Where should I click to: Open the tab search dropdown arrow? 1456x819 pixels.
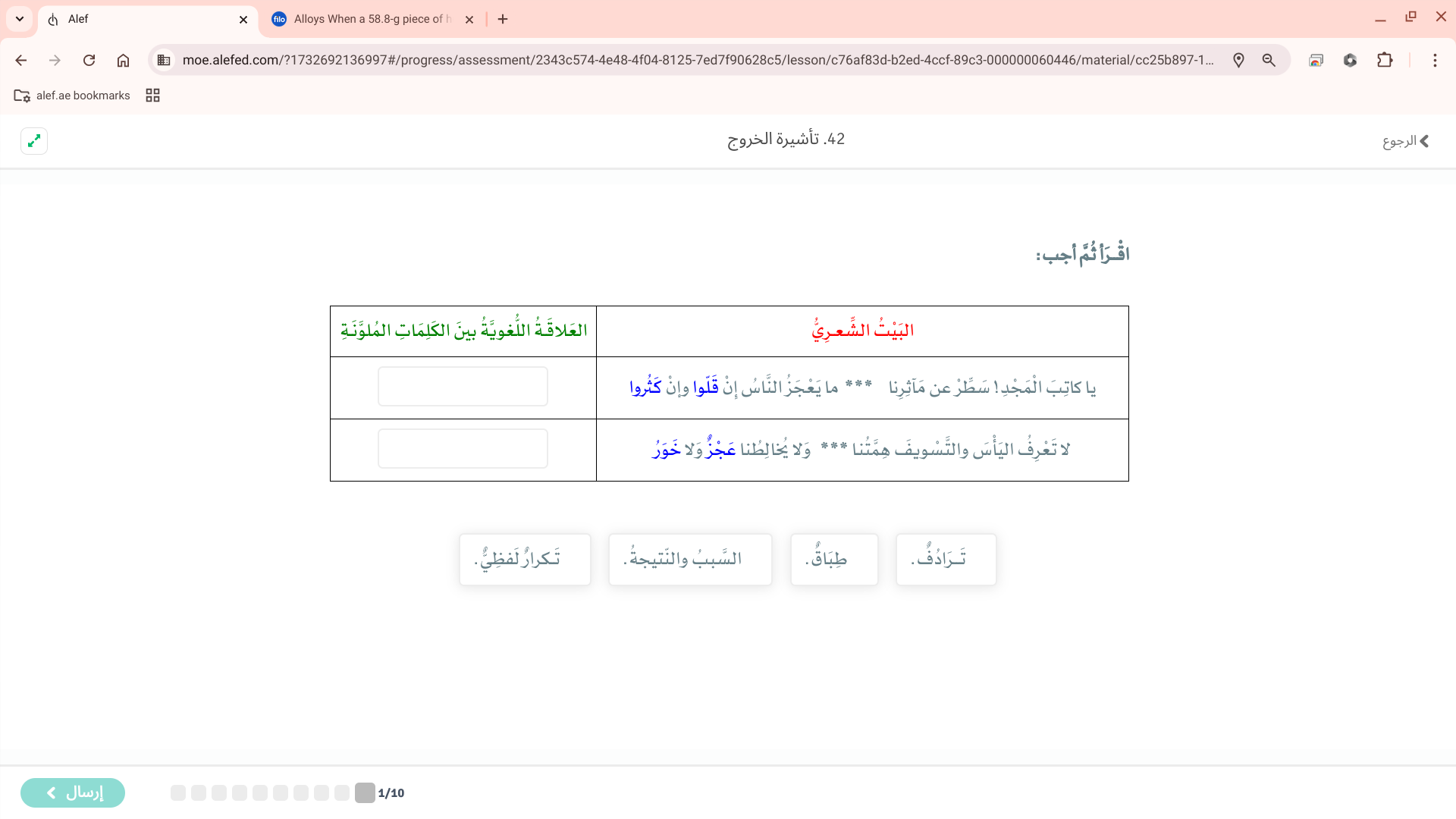[20, 19]
